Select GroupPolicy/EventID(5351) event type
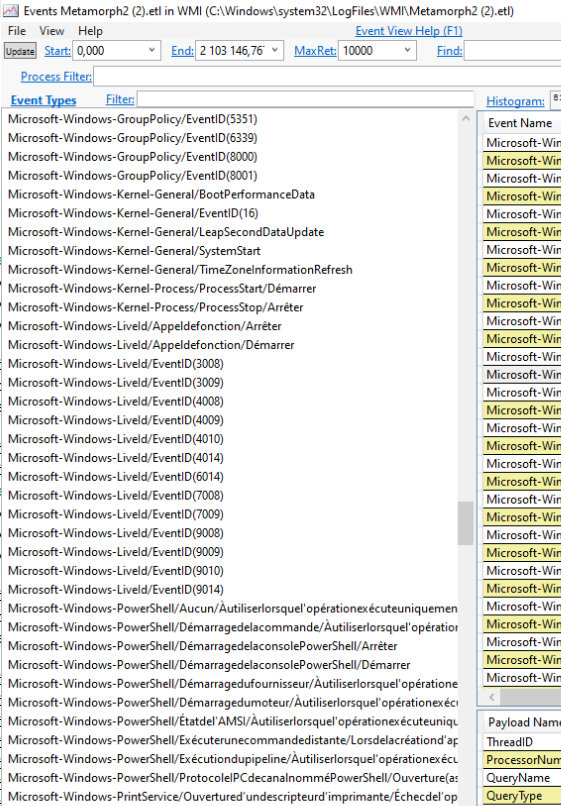 [133, 119]
